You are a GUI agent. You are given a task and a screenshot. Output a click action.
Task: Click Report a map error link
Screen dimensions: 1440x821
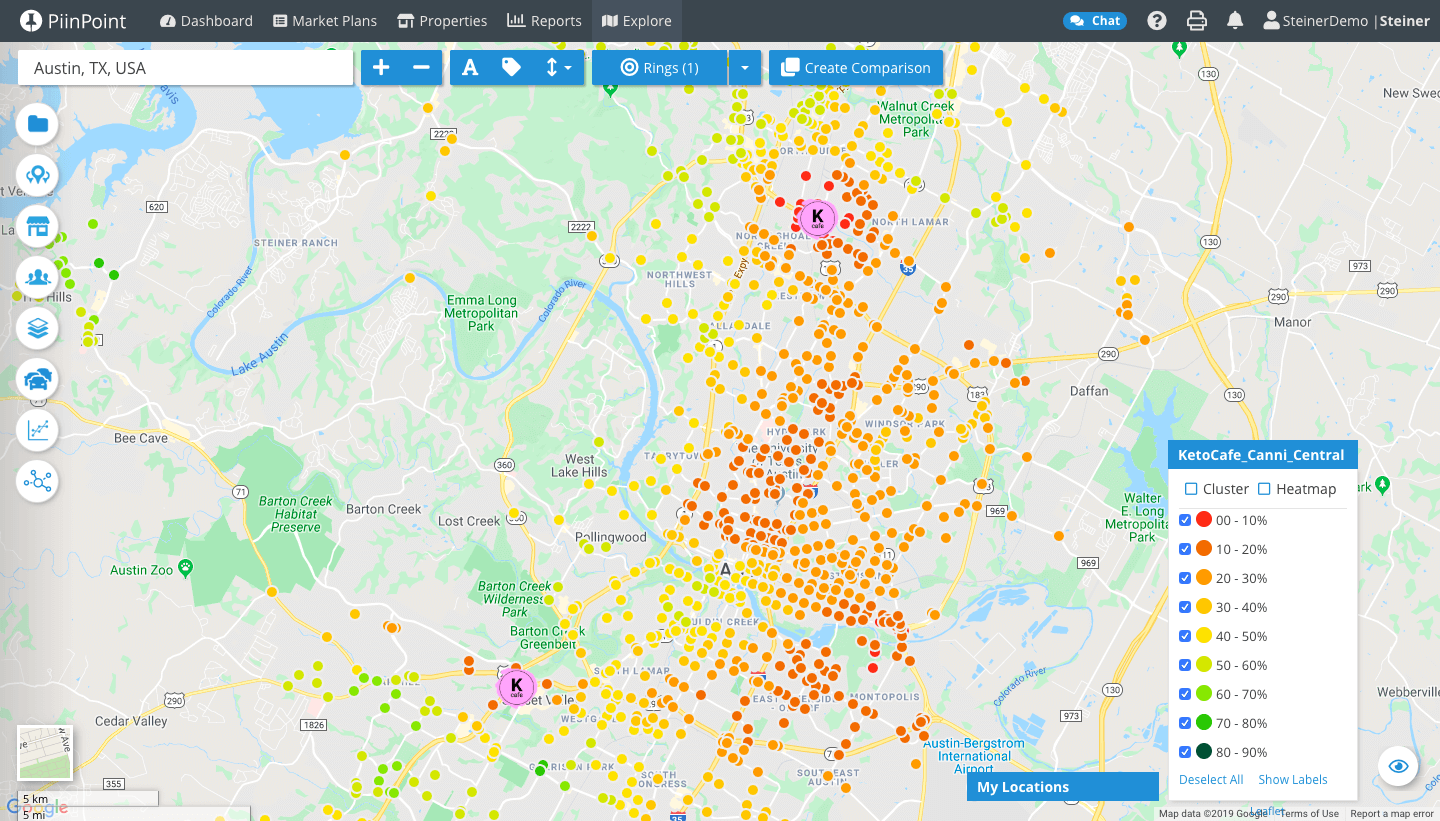click(x=1391, y=814)
